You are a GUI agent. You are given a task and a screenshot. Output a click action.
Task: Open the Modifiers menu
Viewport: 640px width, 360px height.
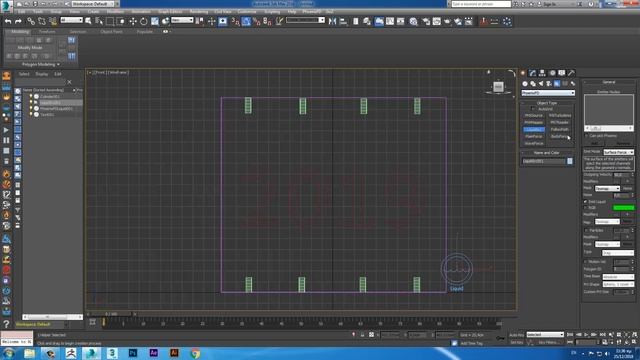pyautogui.click(x=115, y=12)
